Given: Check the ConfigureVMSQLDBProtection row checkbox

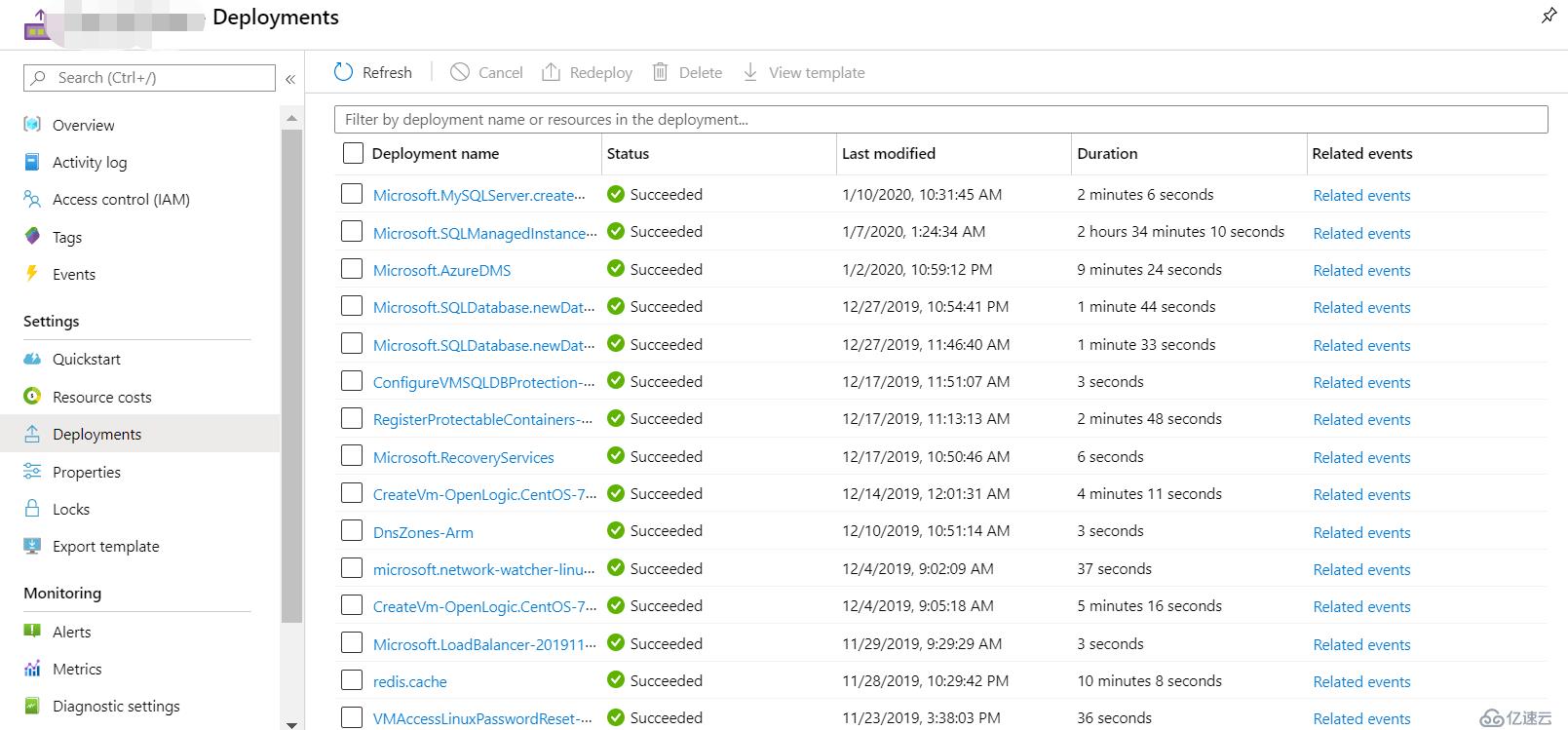Looking at the screenshot, I should [x=352, y=381].
